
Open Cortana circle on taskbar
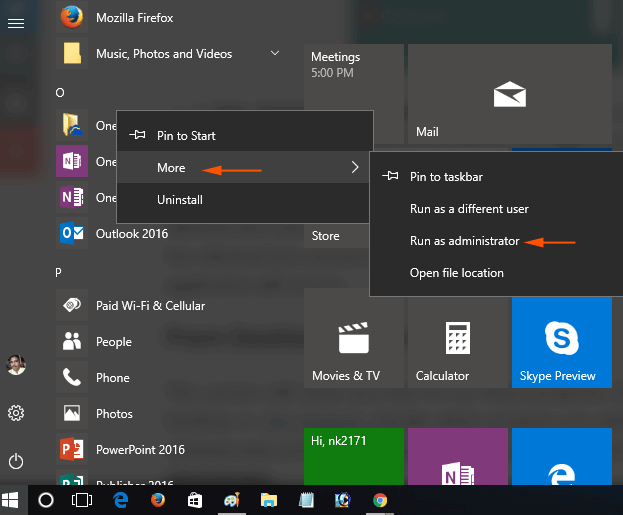[x=46, y=500]
